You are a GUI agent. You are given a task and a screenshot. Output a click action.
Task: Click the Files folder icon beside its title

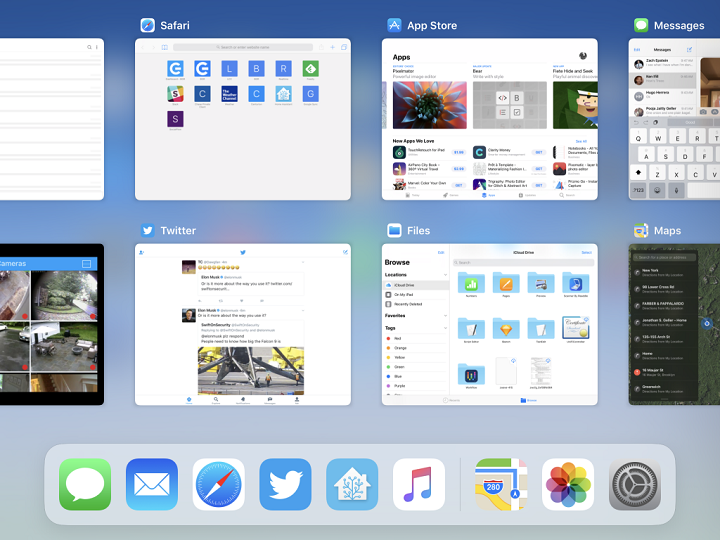pos(394,230)
